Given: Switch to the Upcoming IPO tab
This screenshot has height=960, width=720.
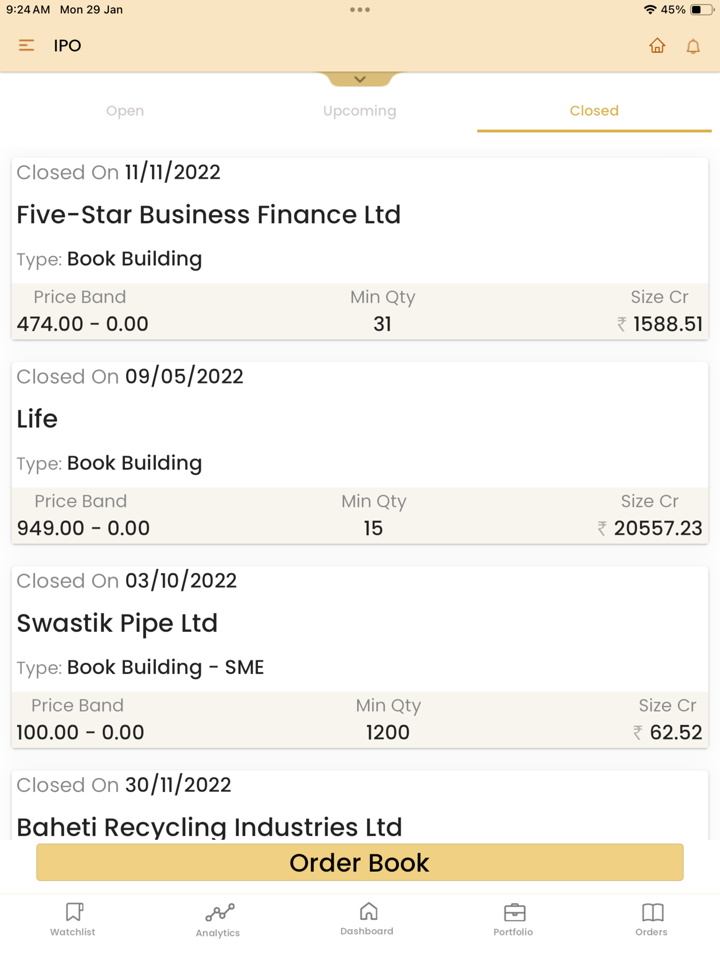Looking at the screenshot, I should coord(359,111).
